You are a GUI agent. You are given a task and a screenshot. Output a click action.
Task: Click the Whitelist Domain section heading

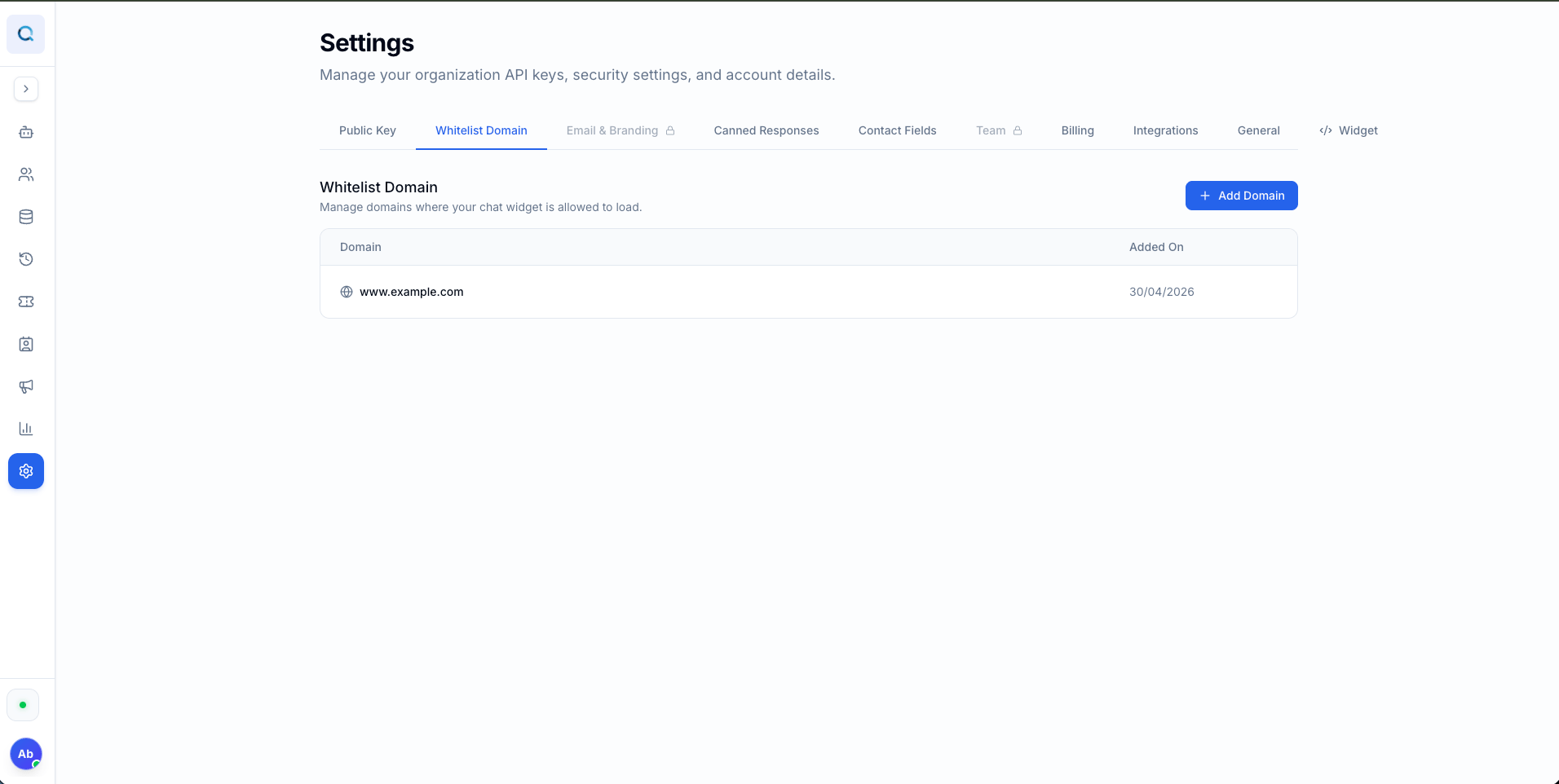(378, 187)
